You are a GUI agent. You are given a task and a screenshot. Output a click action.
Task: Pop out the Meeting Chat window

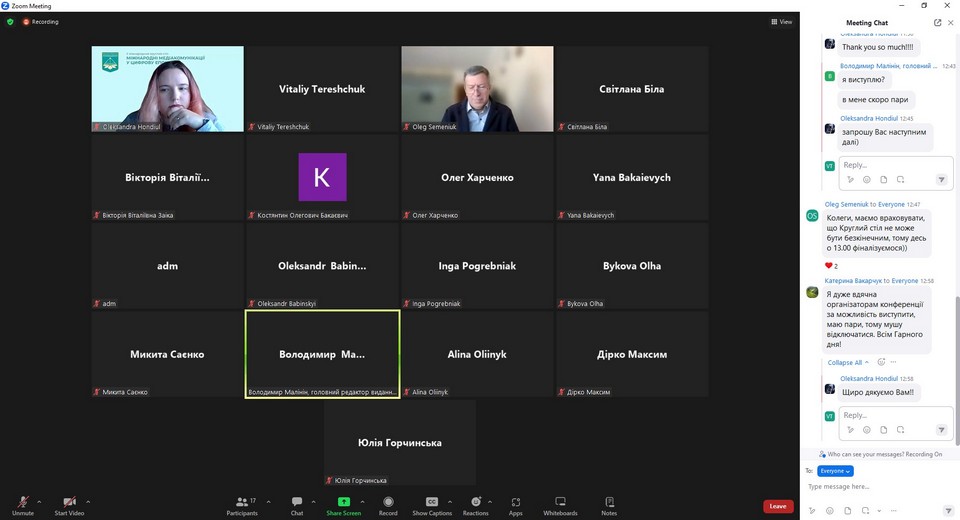(x=937, y=22)
